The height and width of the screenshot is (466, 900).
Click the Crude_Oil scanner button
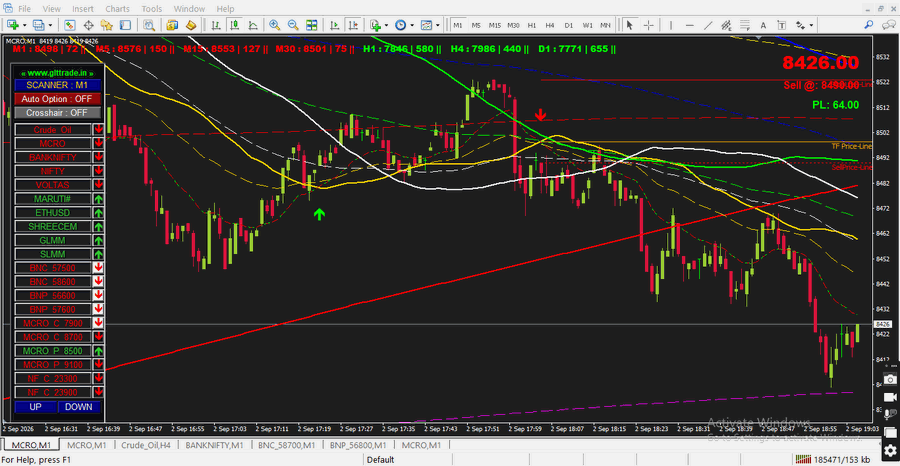[x=53, y=130]
